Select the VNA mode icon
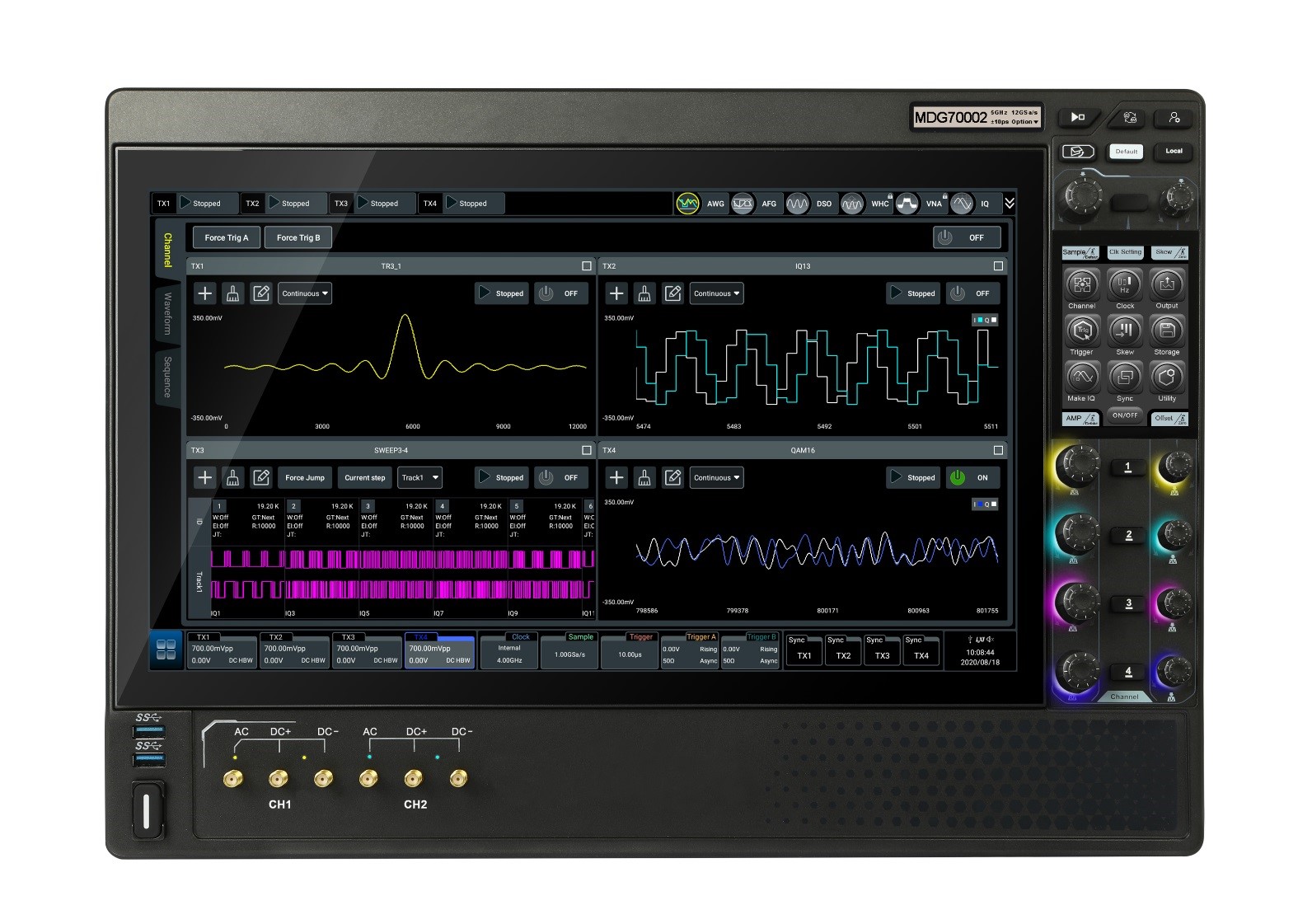The image size is (1298, 924). [907, 204]
